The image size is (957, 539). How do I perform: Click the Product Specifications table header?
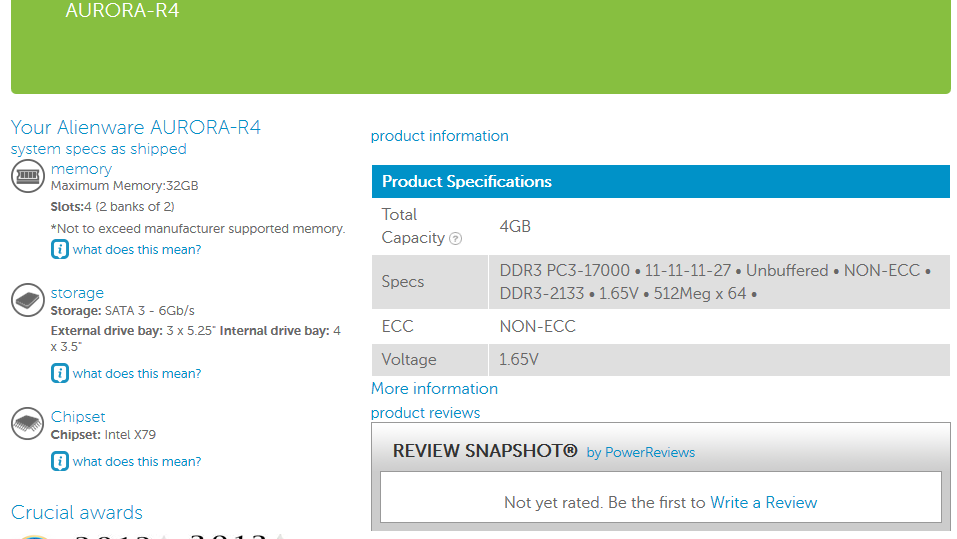point(660,181)
